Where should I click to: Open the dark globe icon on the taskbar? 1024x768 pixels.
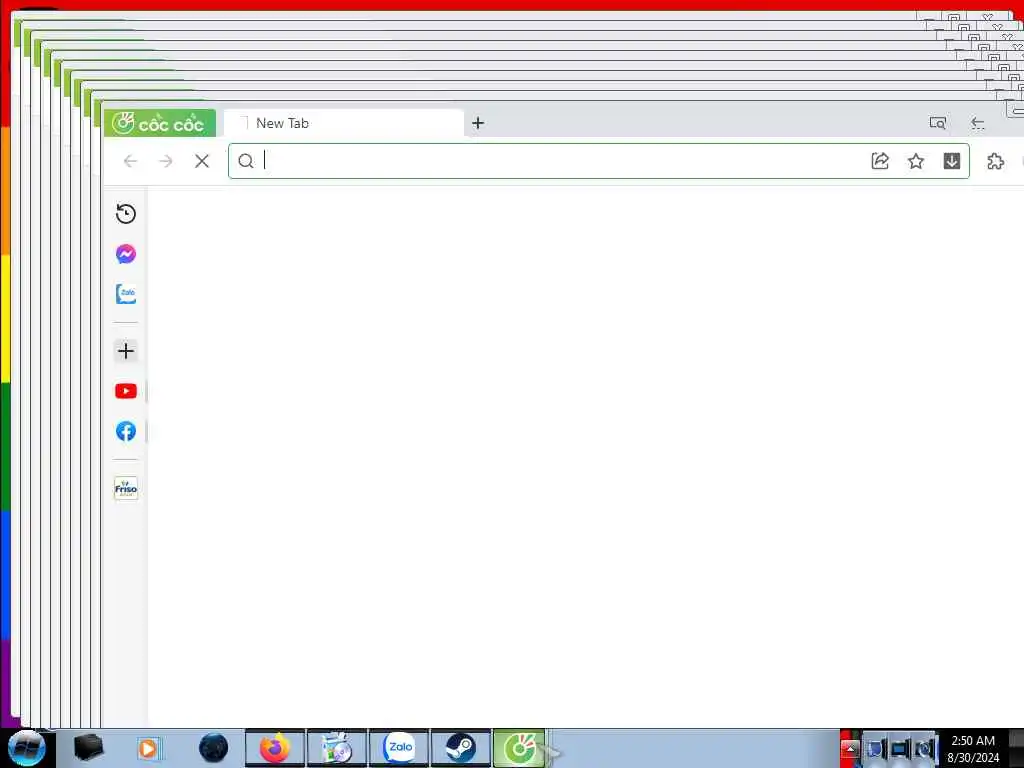coord(214,748)
